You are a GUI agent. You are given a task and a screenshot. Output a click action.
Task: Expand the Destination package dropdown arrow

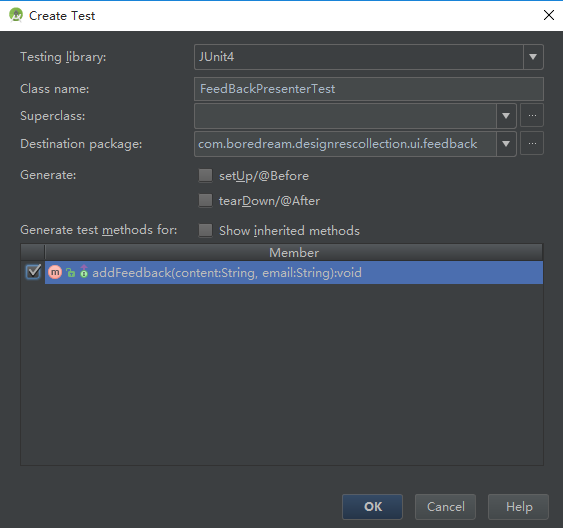coord(506,144)
